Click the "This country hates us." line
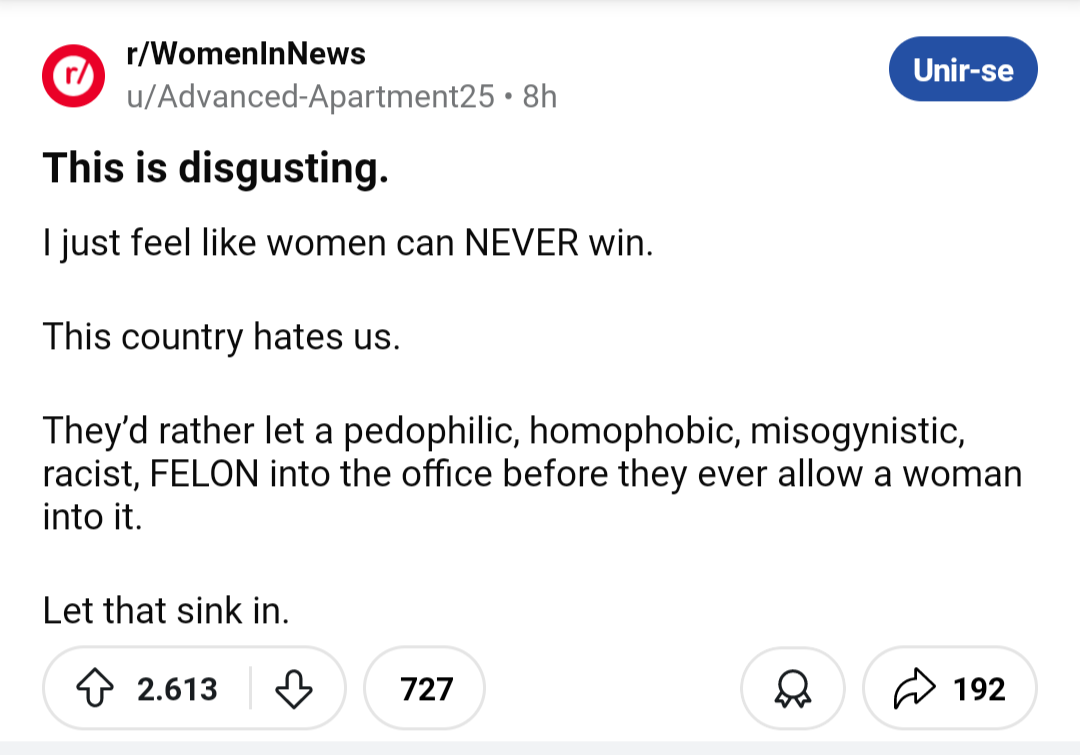Screen dimensions: 1080x755 click(221, 337)
